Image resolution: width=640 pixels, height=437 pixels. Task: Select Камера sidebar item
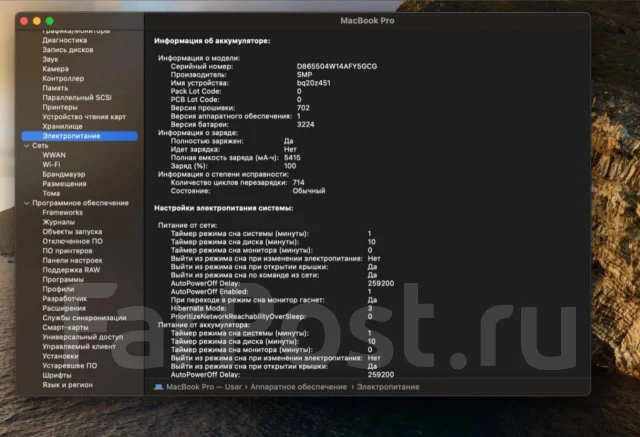click(56, 69)
